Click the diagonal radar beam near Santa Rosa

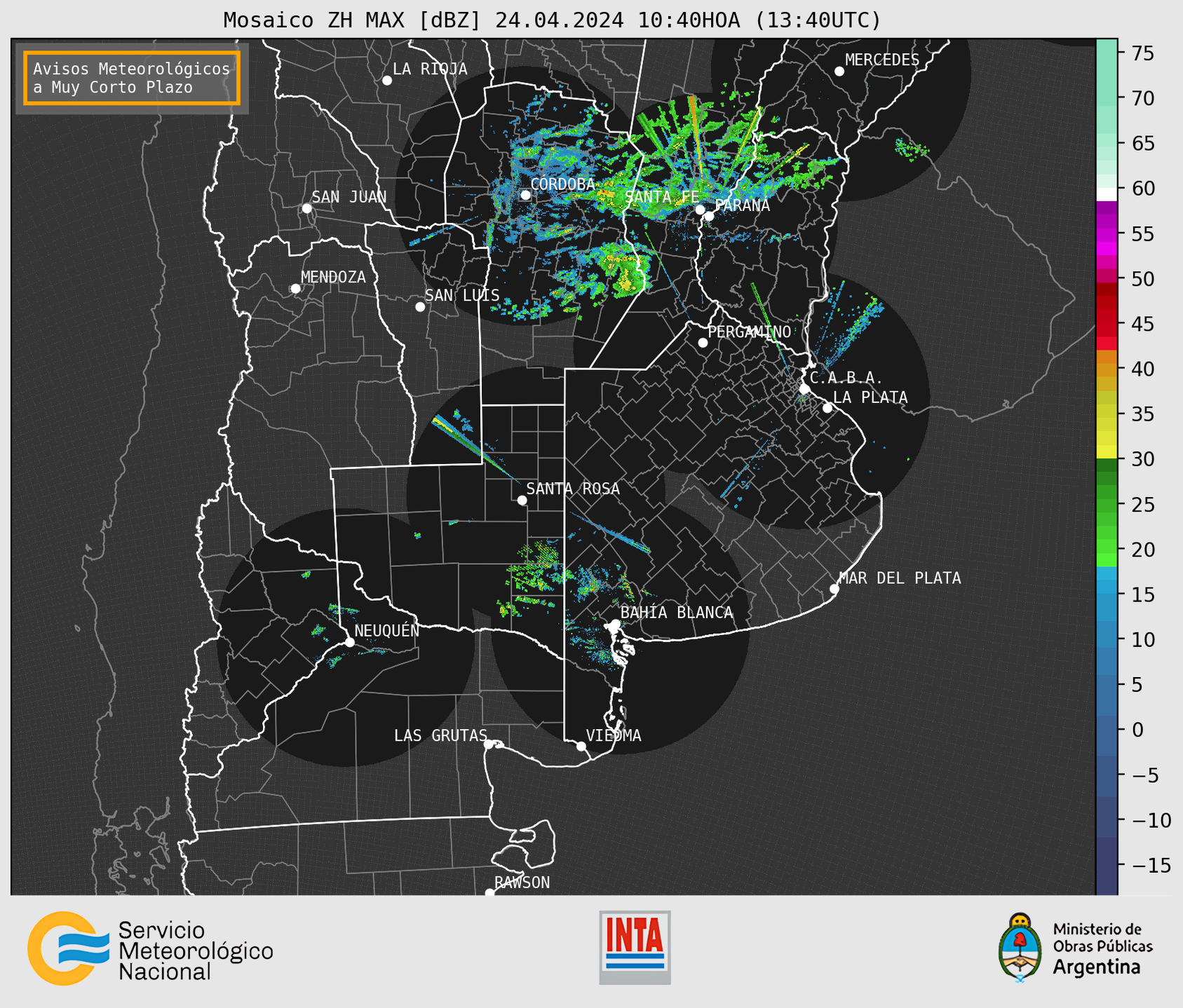click(x=477, y=449)
